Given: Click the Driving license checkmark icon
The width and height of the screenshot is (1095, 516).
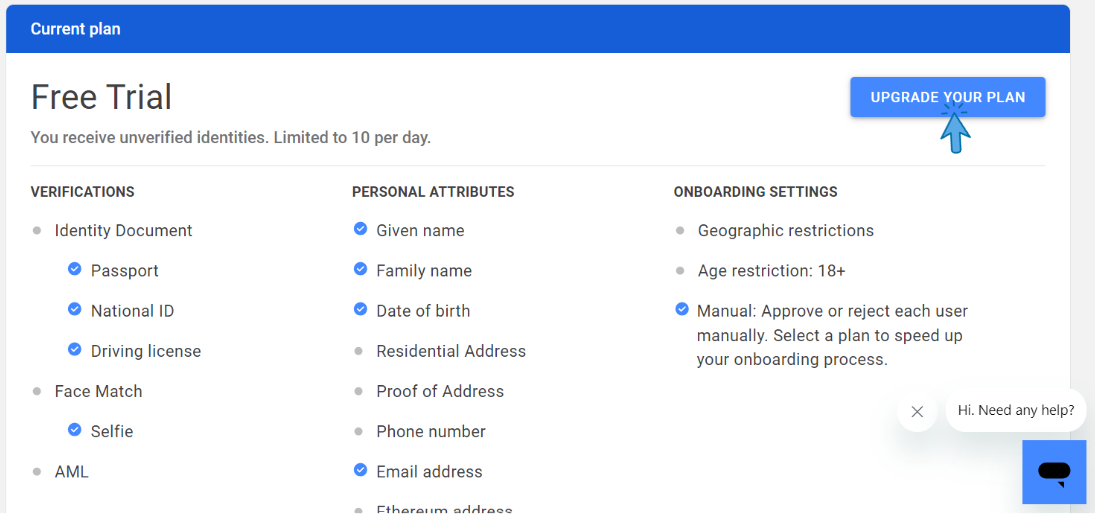Looking at the screenshot, I should point(75,349).
